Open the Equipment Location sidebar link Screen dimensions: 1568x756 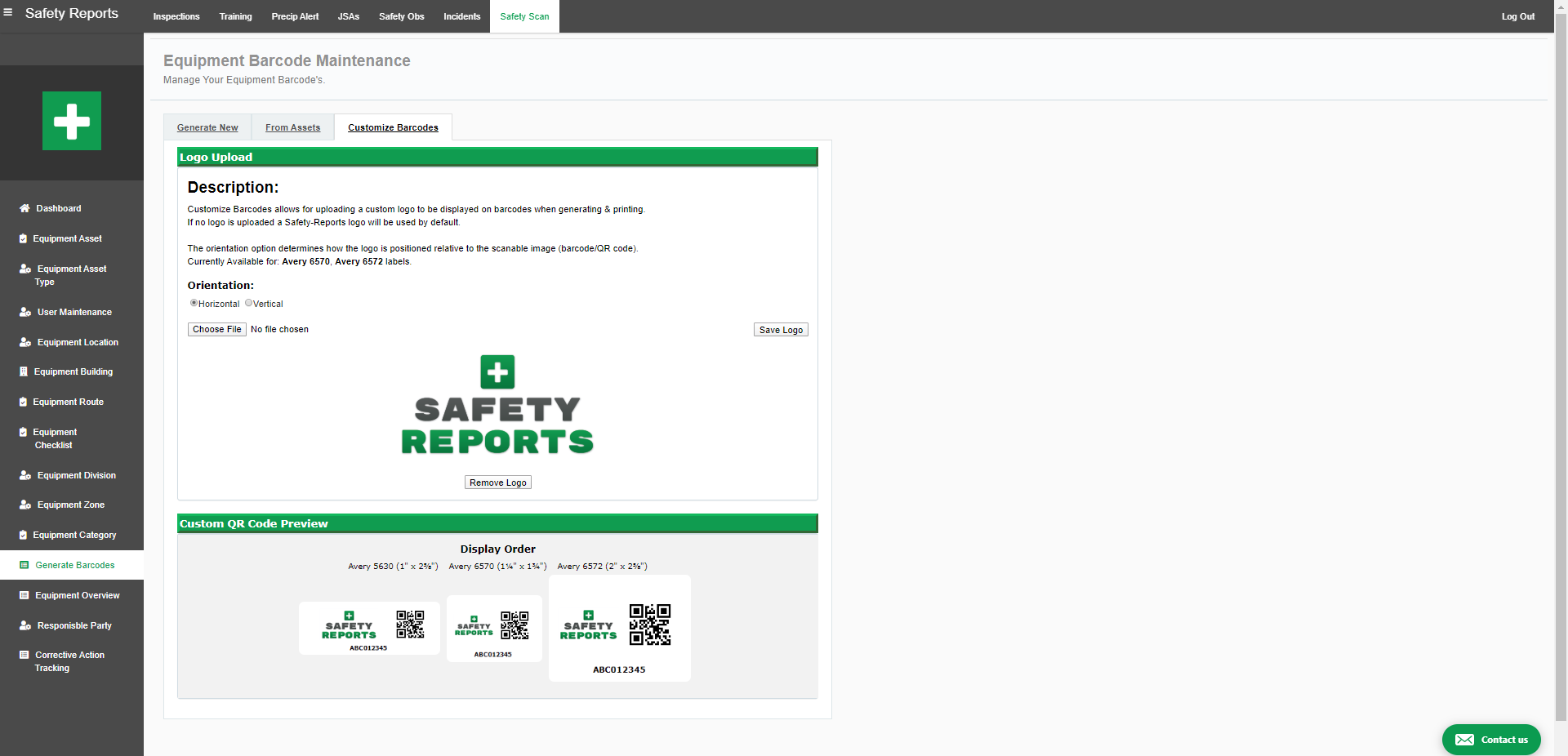[x=78, y=342]
